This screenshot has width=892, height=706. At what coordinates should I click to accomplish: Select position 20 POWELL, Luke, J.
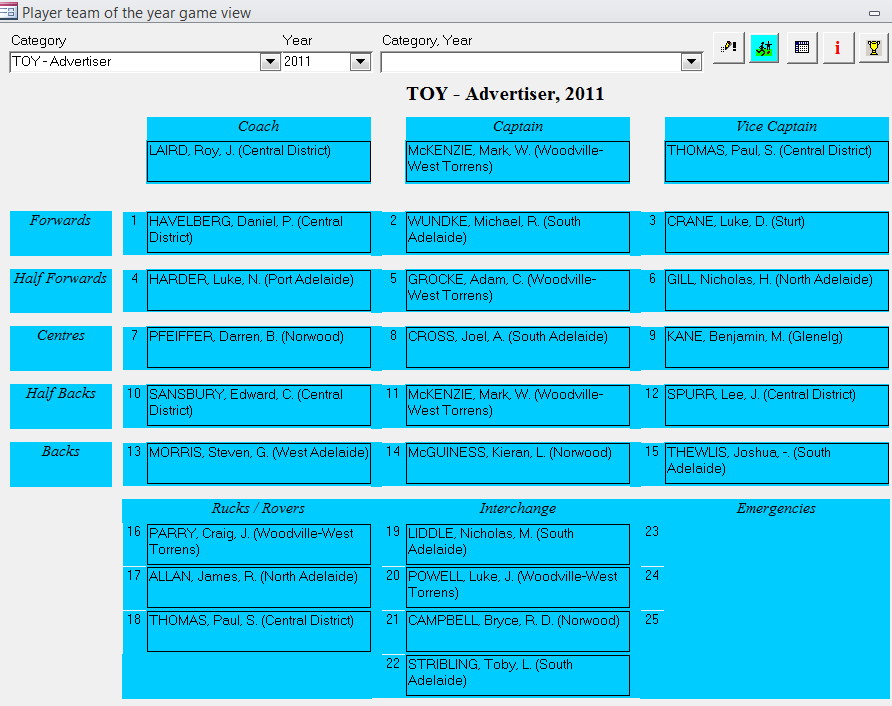point(518,587)
